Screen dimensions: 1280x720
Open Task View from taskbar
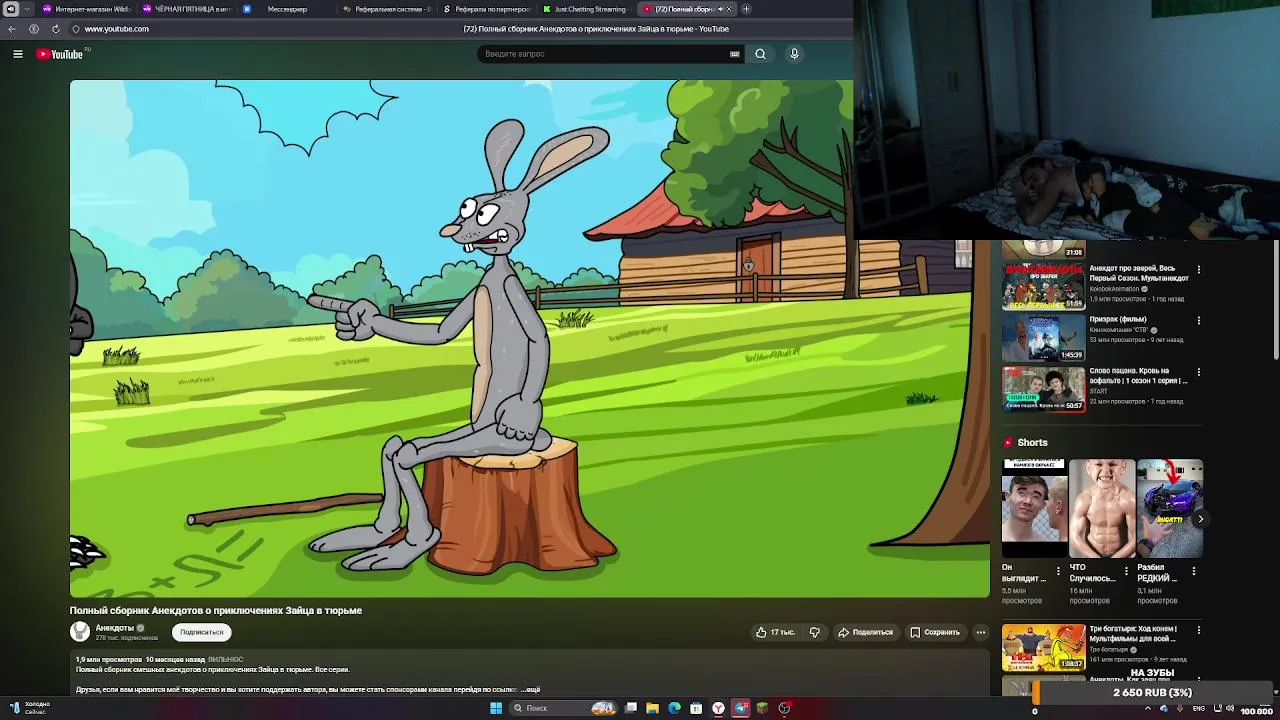(631, 708)
